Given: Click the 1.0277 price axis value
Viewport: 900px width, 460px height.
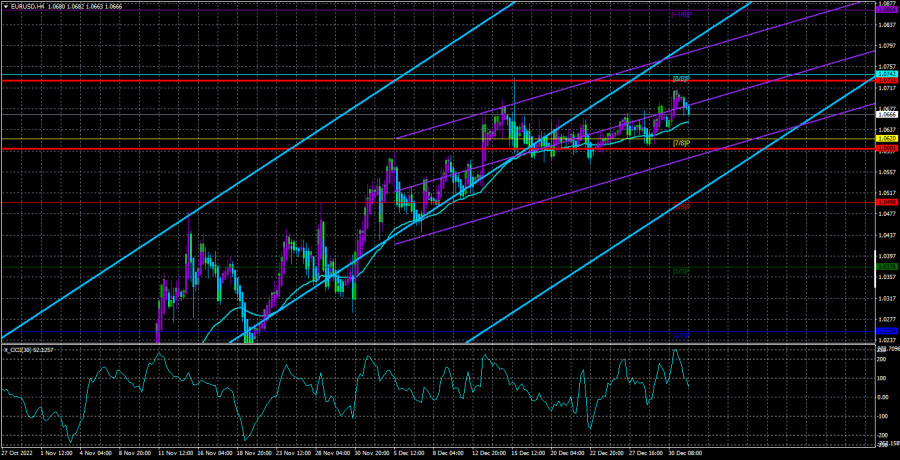Looking at the screenshot, I should (887, 319).
